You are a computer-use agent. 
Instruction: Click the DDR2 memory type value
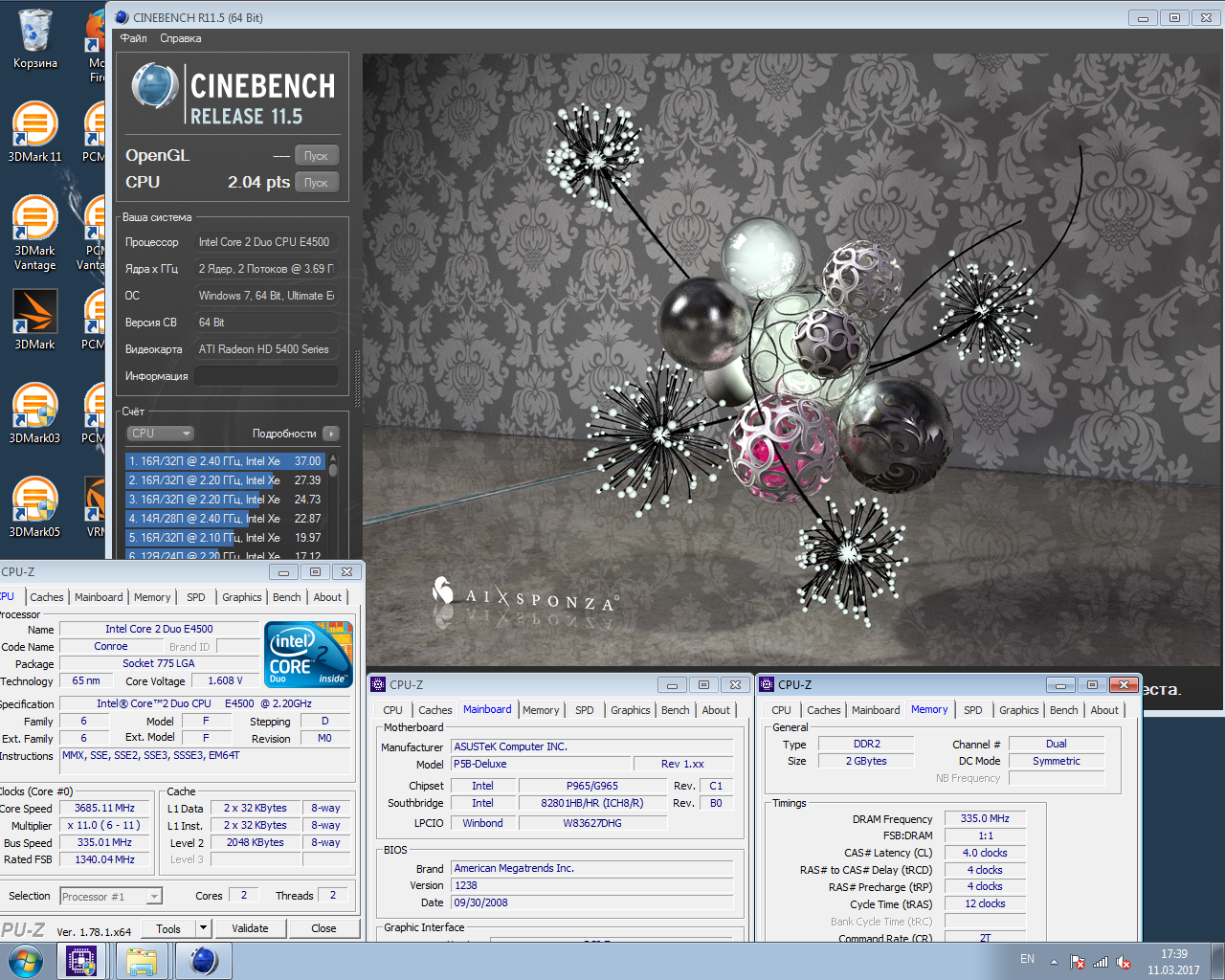coord(867,744)
